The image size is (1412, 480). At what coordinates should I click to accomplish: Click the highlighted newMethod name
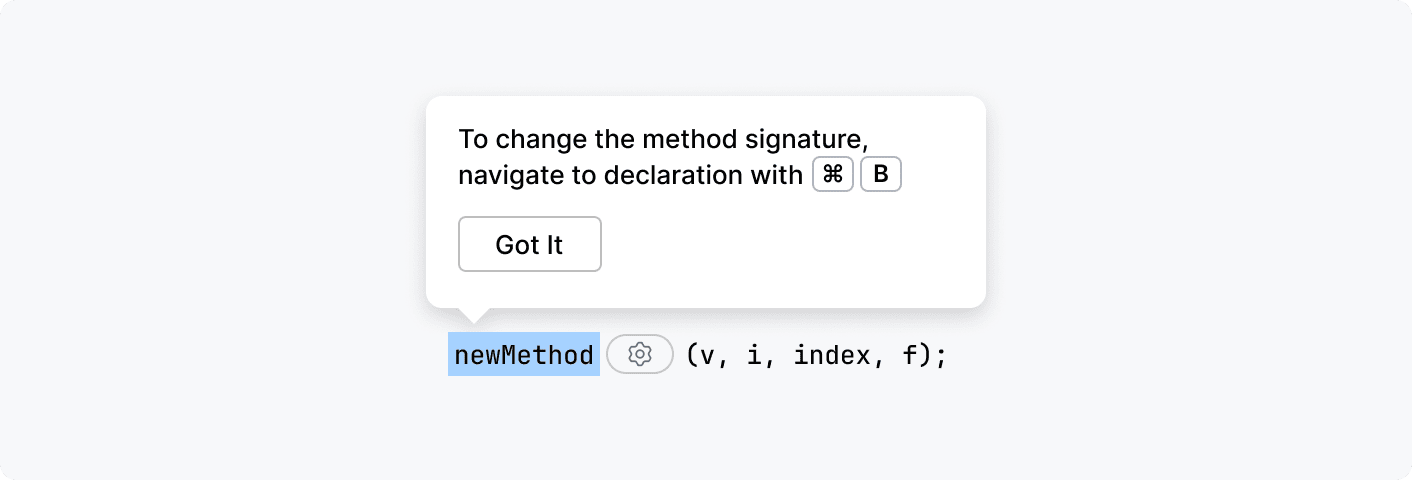pyautogui.click(x=524, y=354)
